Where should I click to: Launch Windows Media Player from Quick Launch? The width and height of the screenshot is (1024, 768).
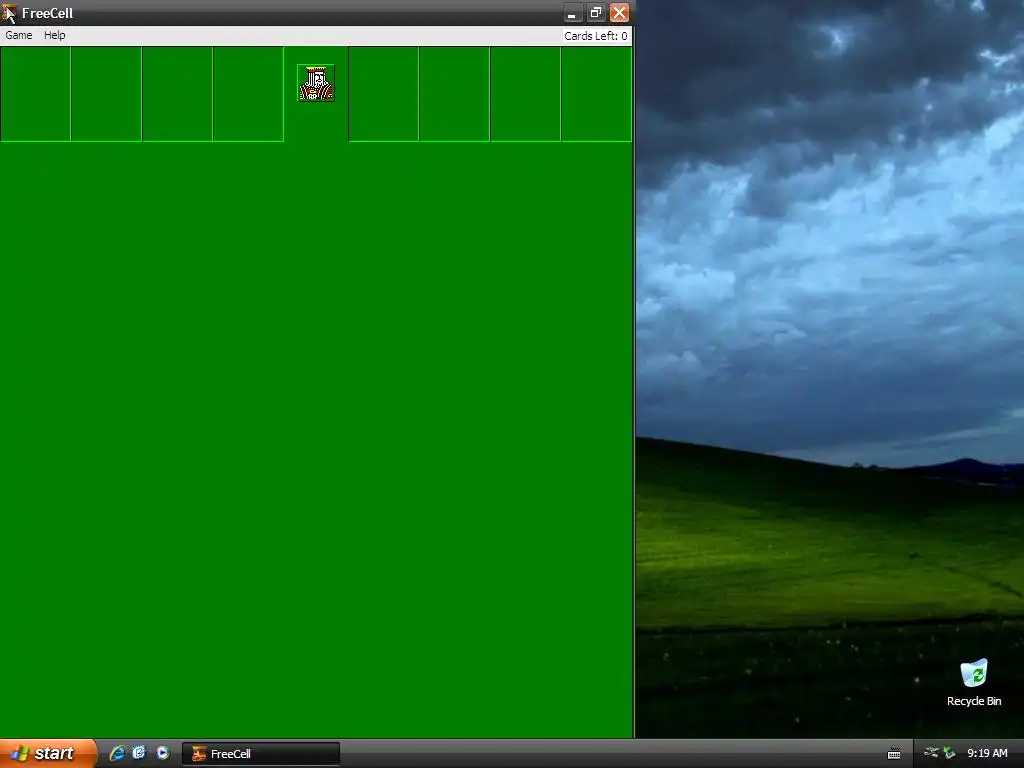(x=163, y=753)
